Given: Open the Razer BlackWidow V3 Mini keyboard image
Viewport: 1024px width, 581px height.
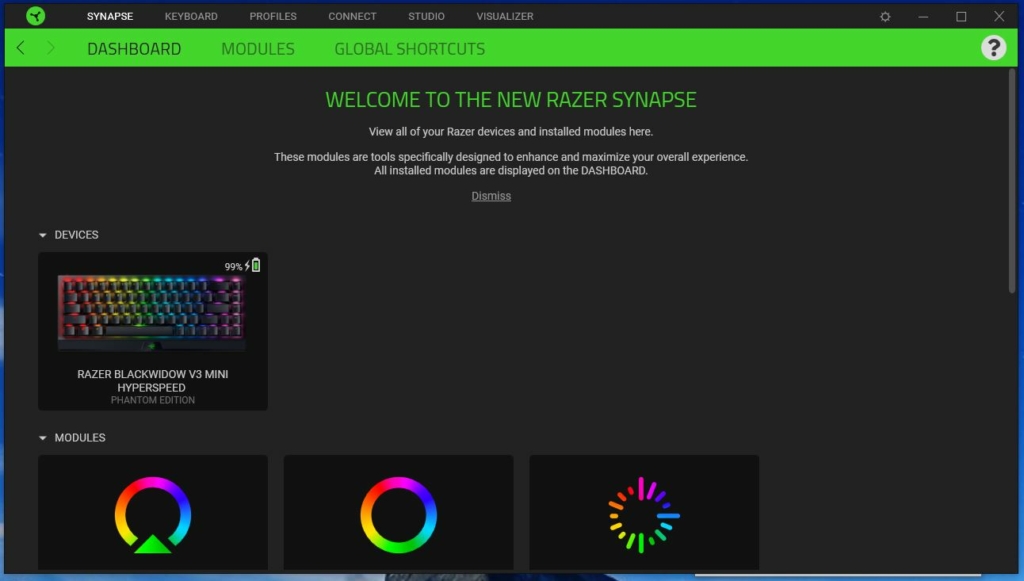Looking at the screenshot, I should coord(152,312).
